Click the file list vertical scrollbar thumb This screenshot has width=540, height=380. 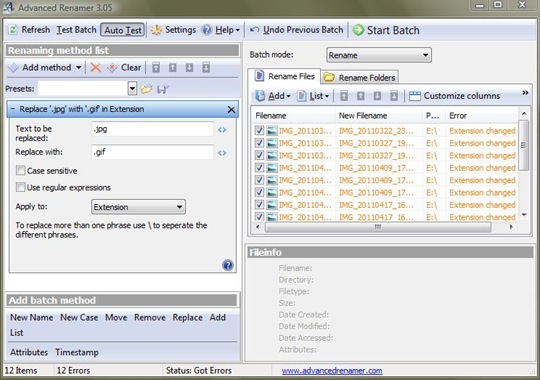[523, 145]
